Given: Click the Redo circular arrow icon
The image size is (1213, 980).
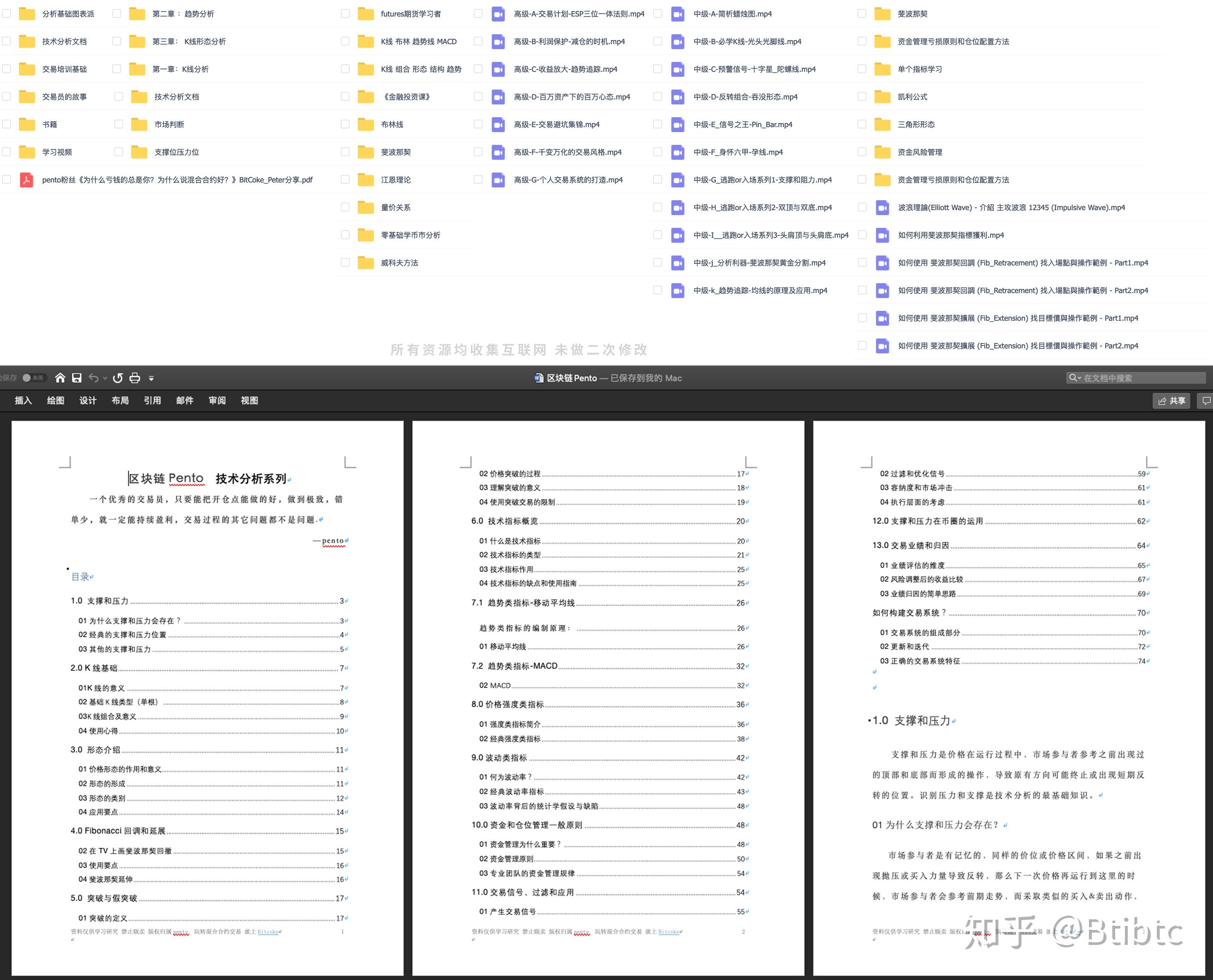Looking at the screenshot, I should (117, 378).
